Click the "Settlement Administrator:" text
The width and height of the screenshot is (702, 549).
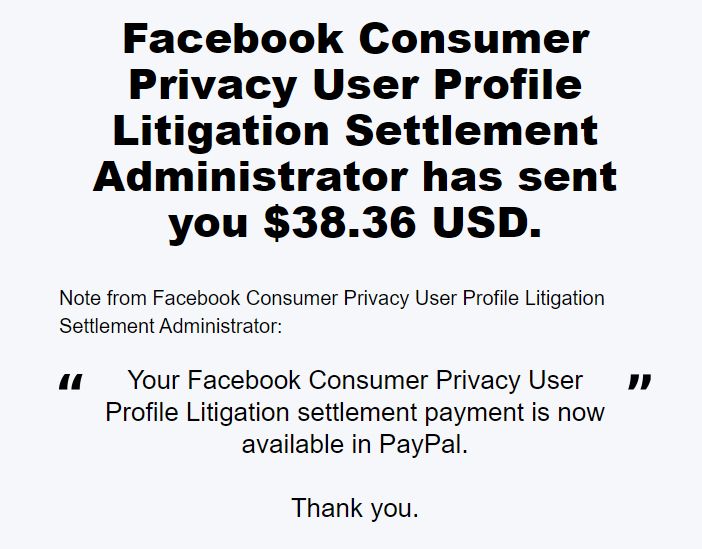point(171,326)
